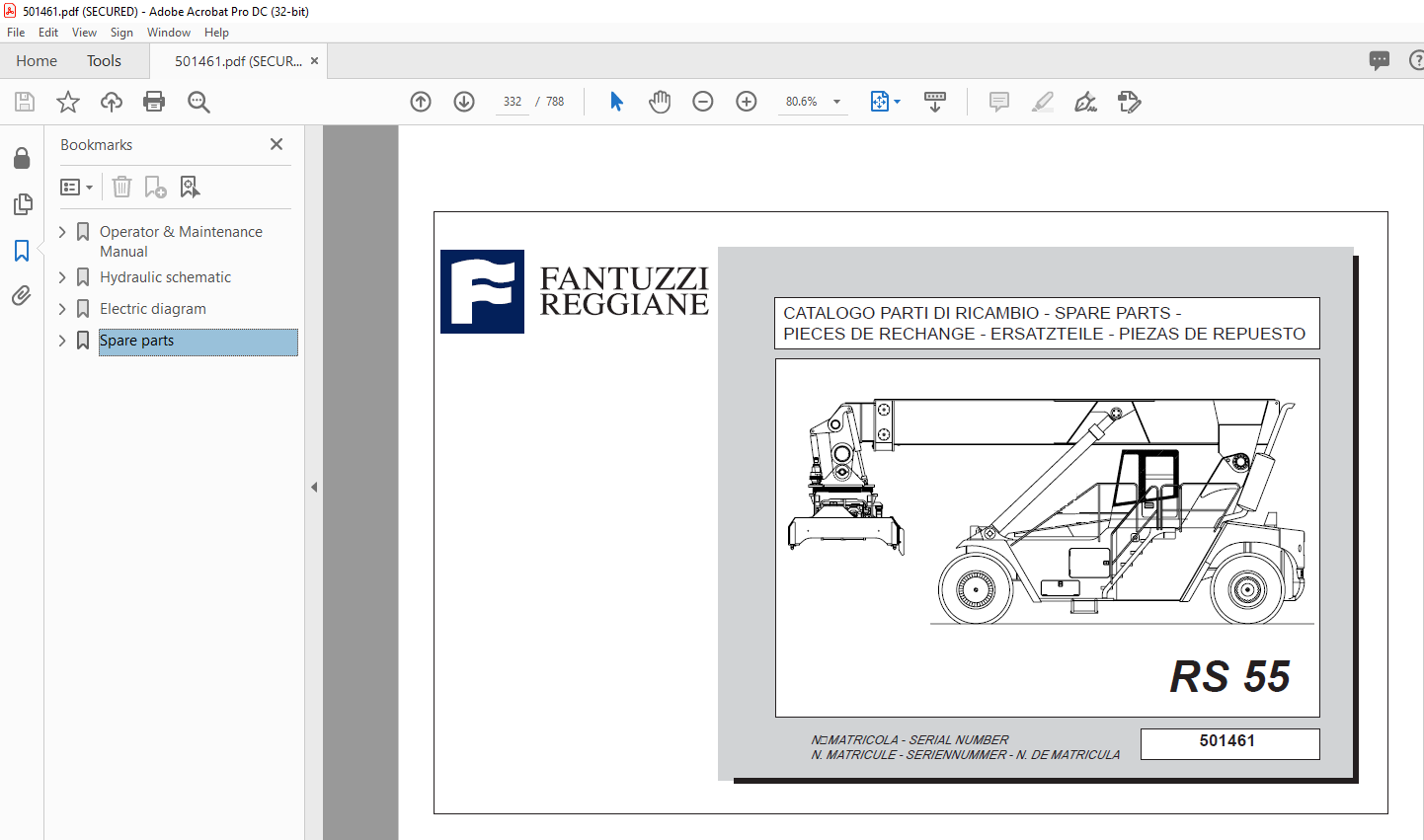Open the Window menu
Image resolution: width=1424 pixels, height=840 pixels.
click(169, 33)
